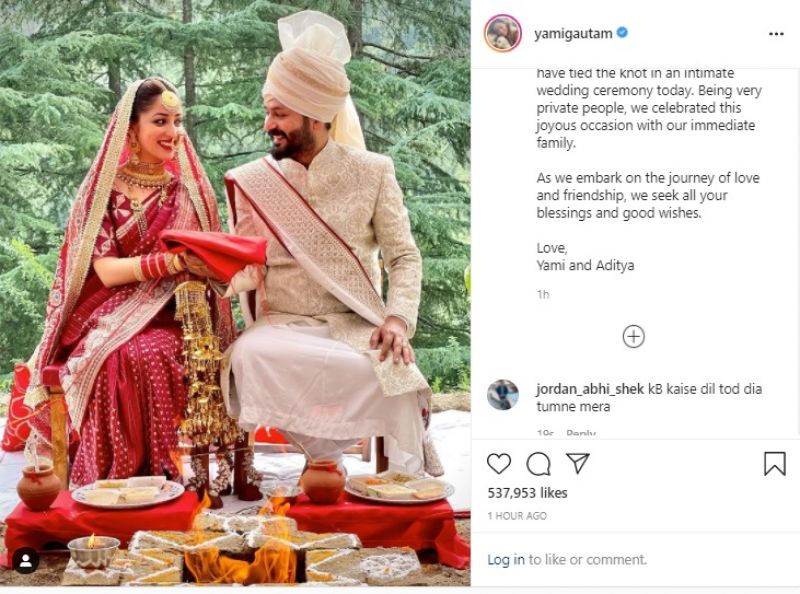This screenshot has width=800, height=594.
Task: Click the 1h caption timestamp
Action: (543, 294)
